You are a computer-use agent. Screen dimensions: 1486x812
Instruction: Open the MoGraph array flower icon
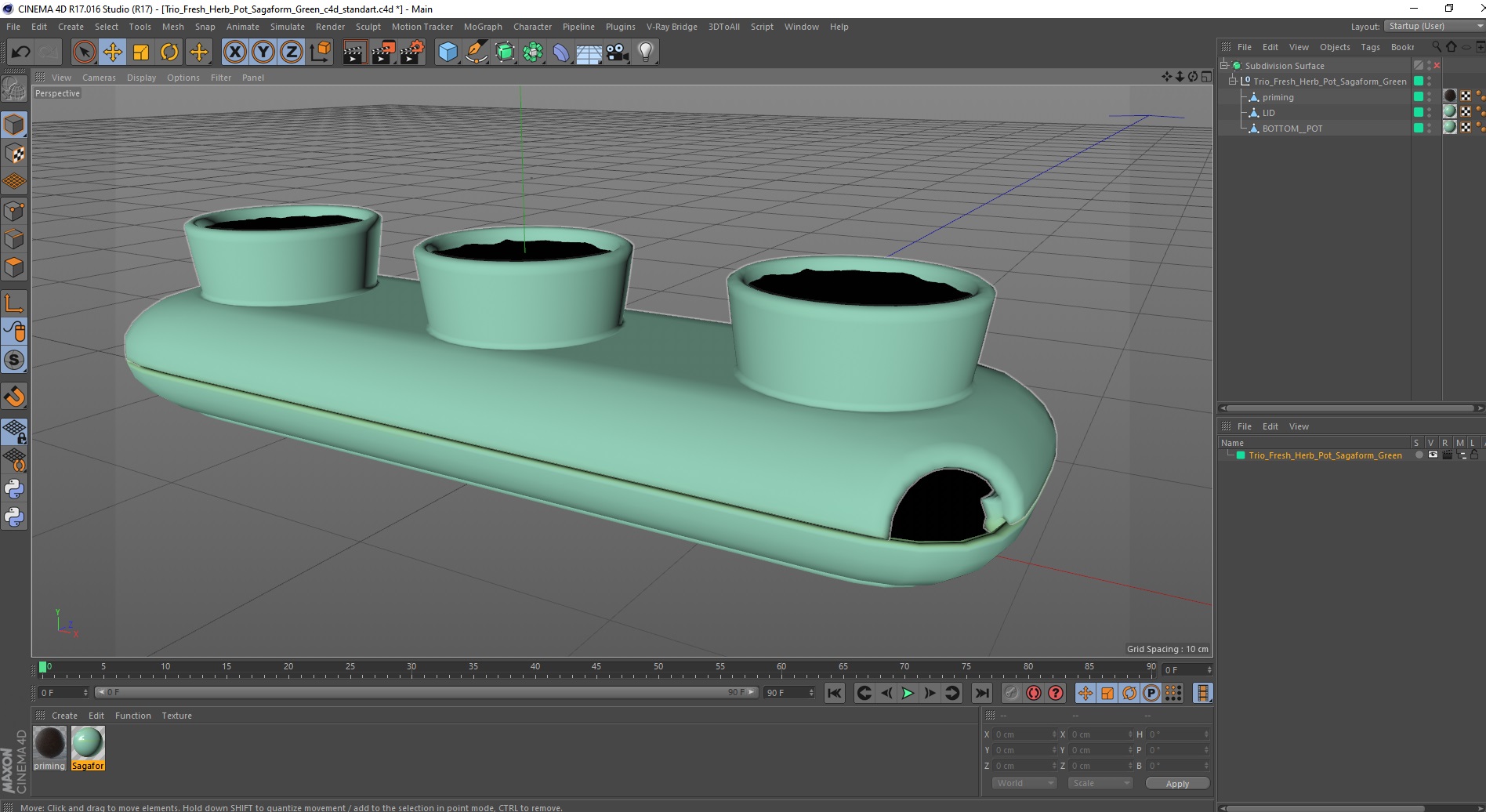point(534,53)
